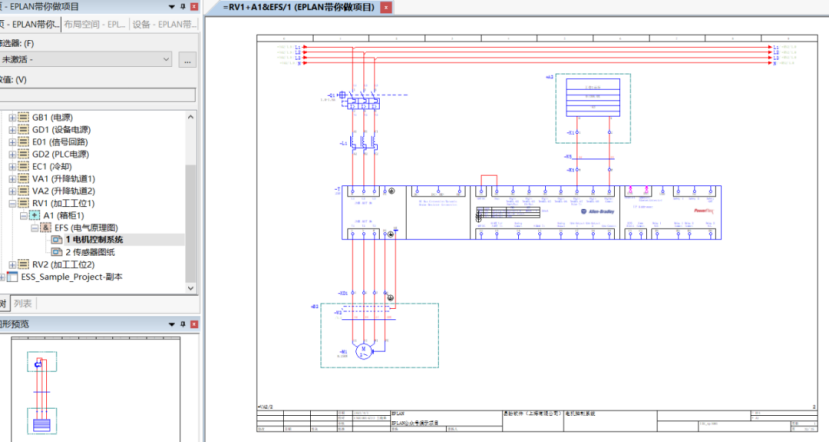
Task: Select the EC1 (冷却) node icon
Action: tap(23, 166)
